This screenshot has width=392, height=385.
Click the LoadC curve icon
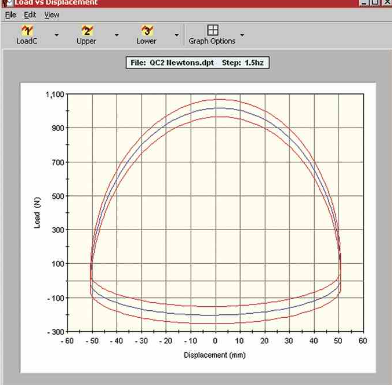point(27,31)
